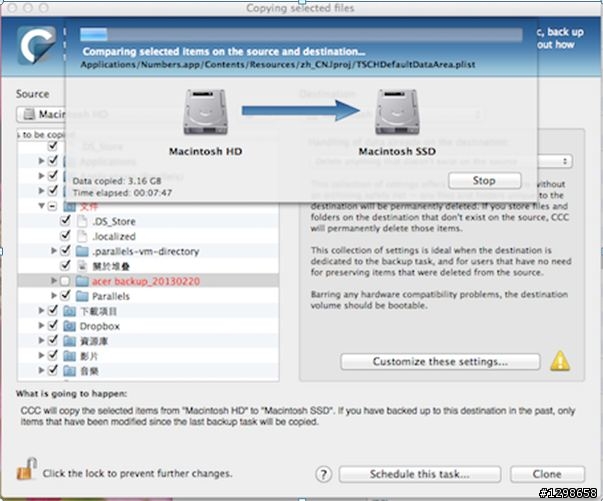Click 'Click the lock to prevent further changes' text
The height and width of the screenshot is (501, 603).
coord(137,473)
